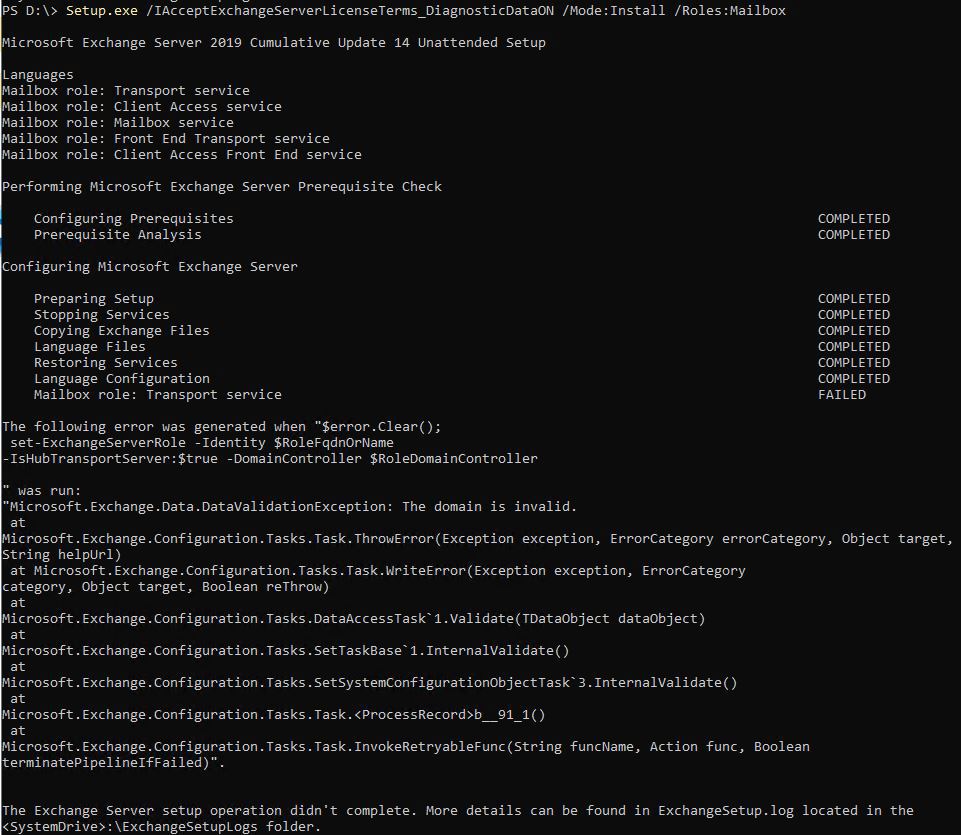Click the Task.InvokeRetryableFunc stack trace line
The image size is (961, 835).
[406, 747]
